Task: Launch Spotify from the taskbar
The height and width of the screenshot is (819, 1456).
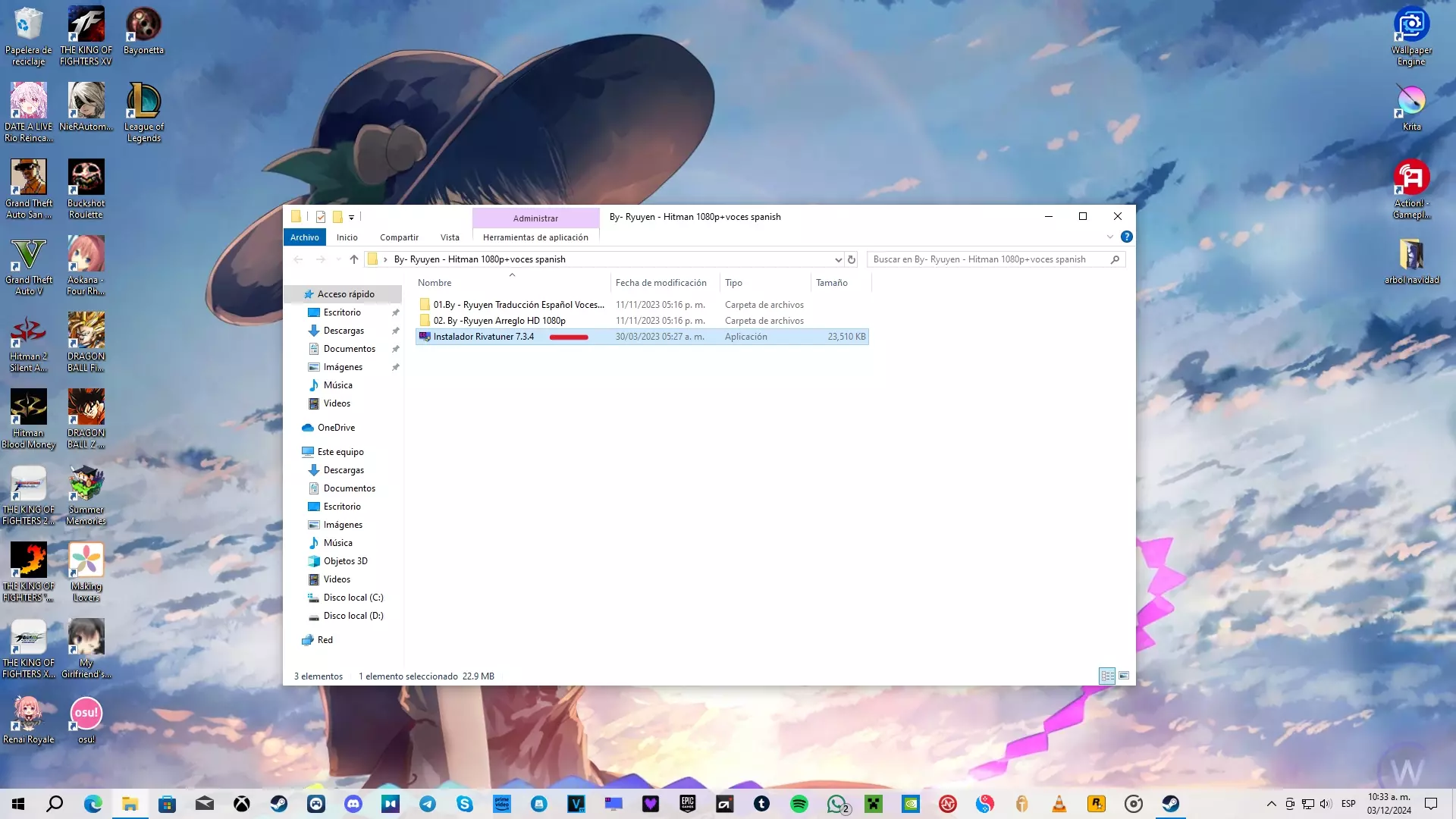Action: pyautogui.click(x=799, y=804)
